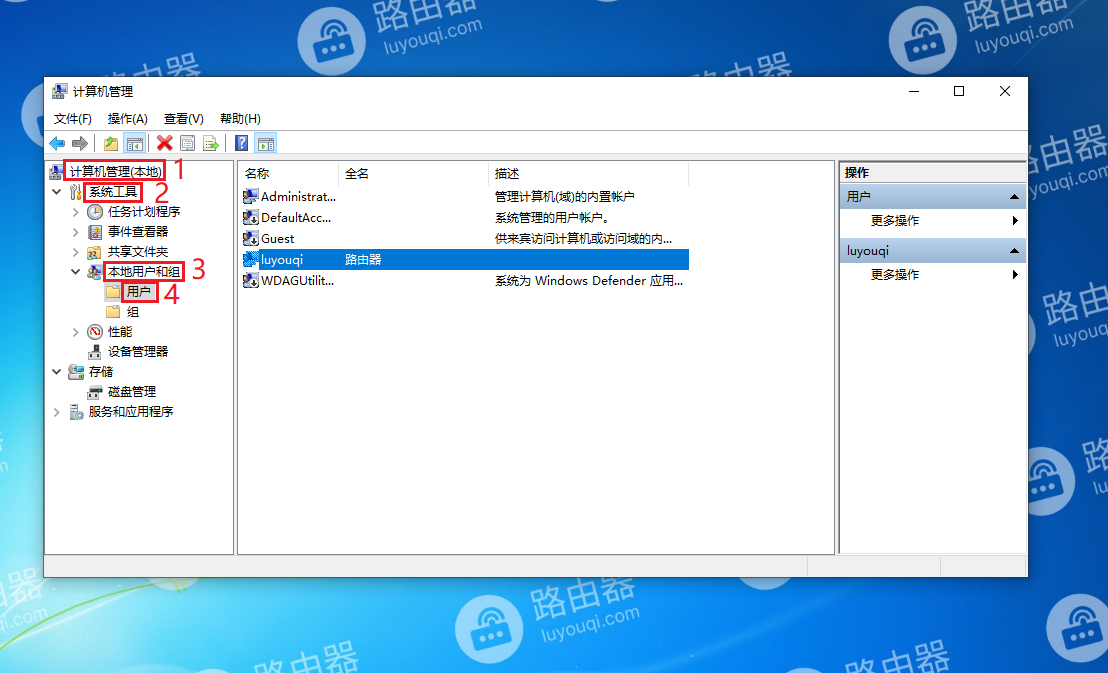Select 计算机管理(本地) root node
Viewport: 1108px width, 673px height.
(115, 172)
